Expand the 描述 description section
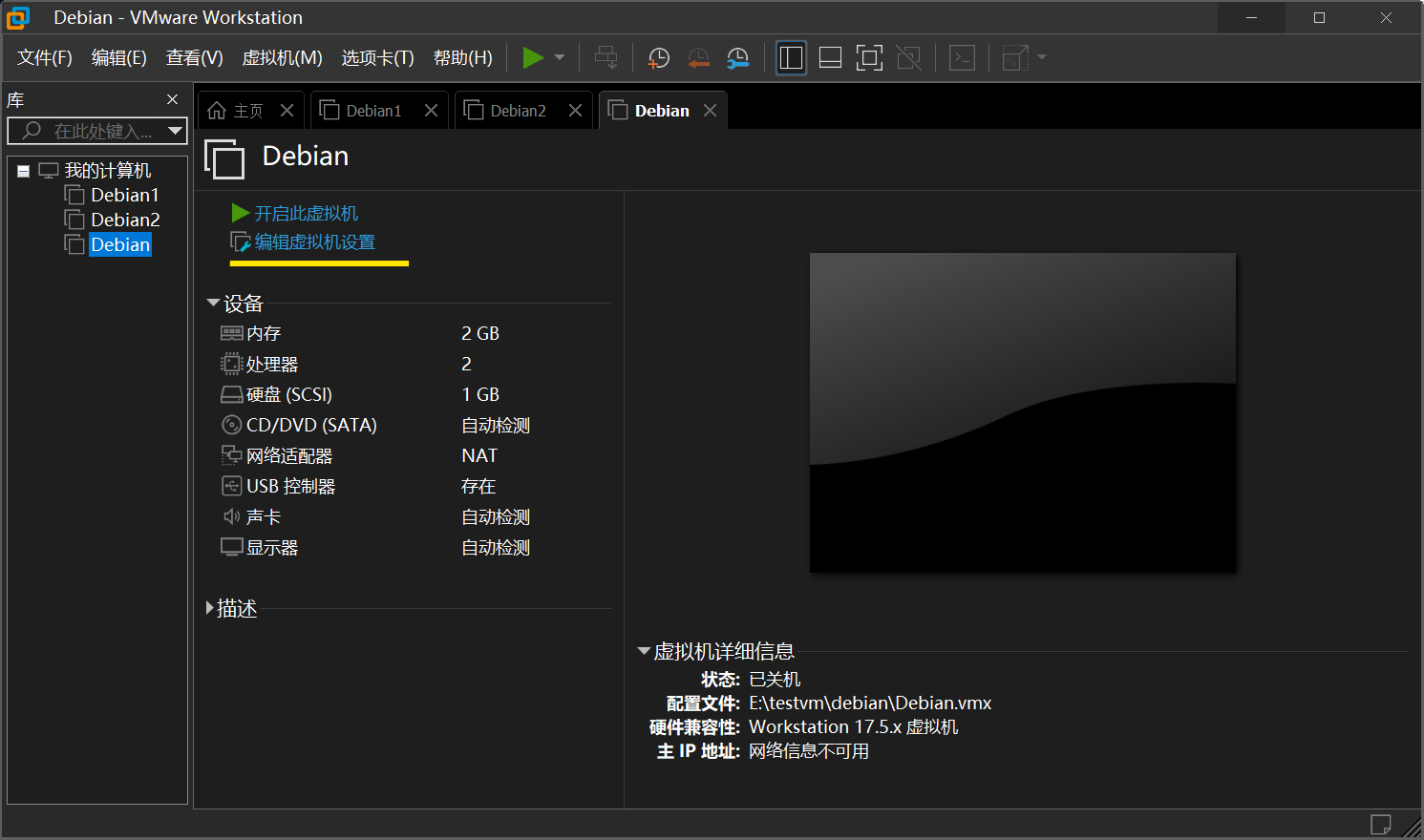This screenshot has width=1424, height=840. click(x=210, y=608)
